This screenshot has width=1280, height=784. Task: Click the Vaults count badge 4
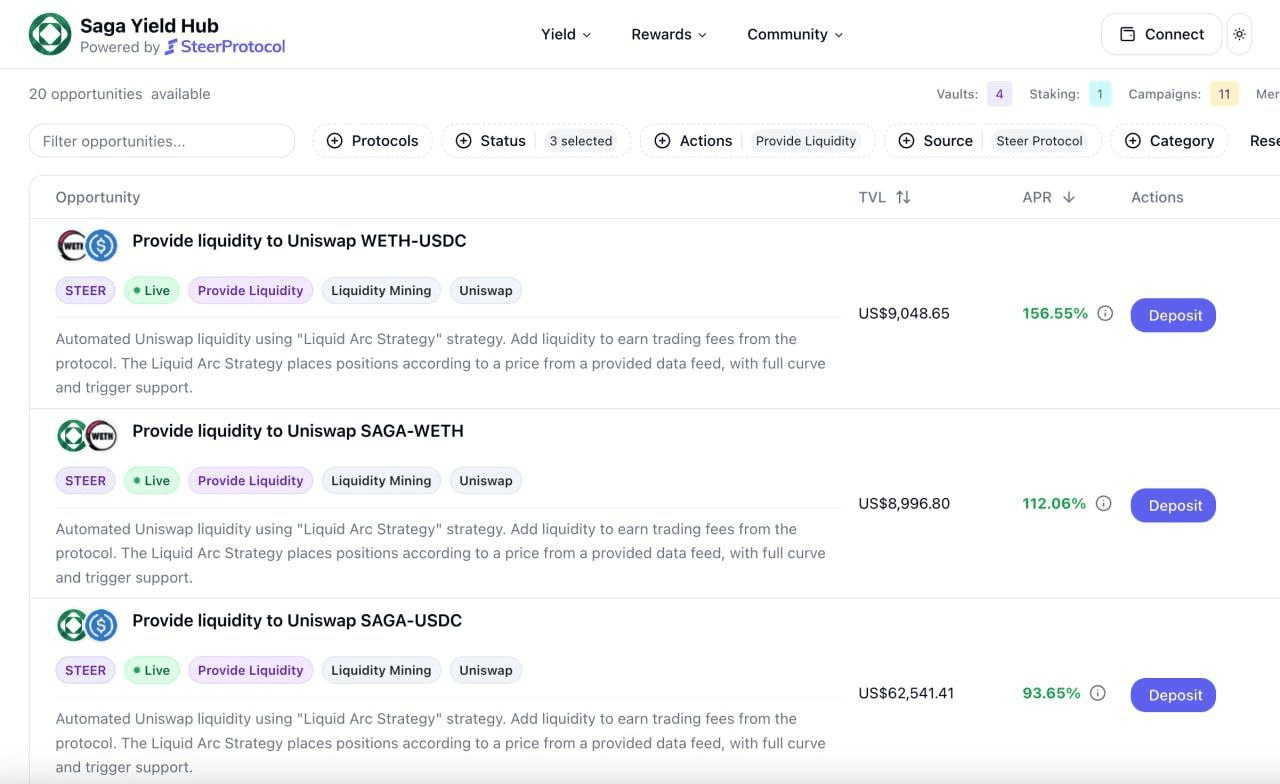999,94
